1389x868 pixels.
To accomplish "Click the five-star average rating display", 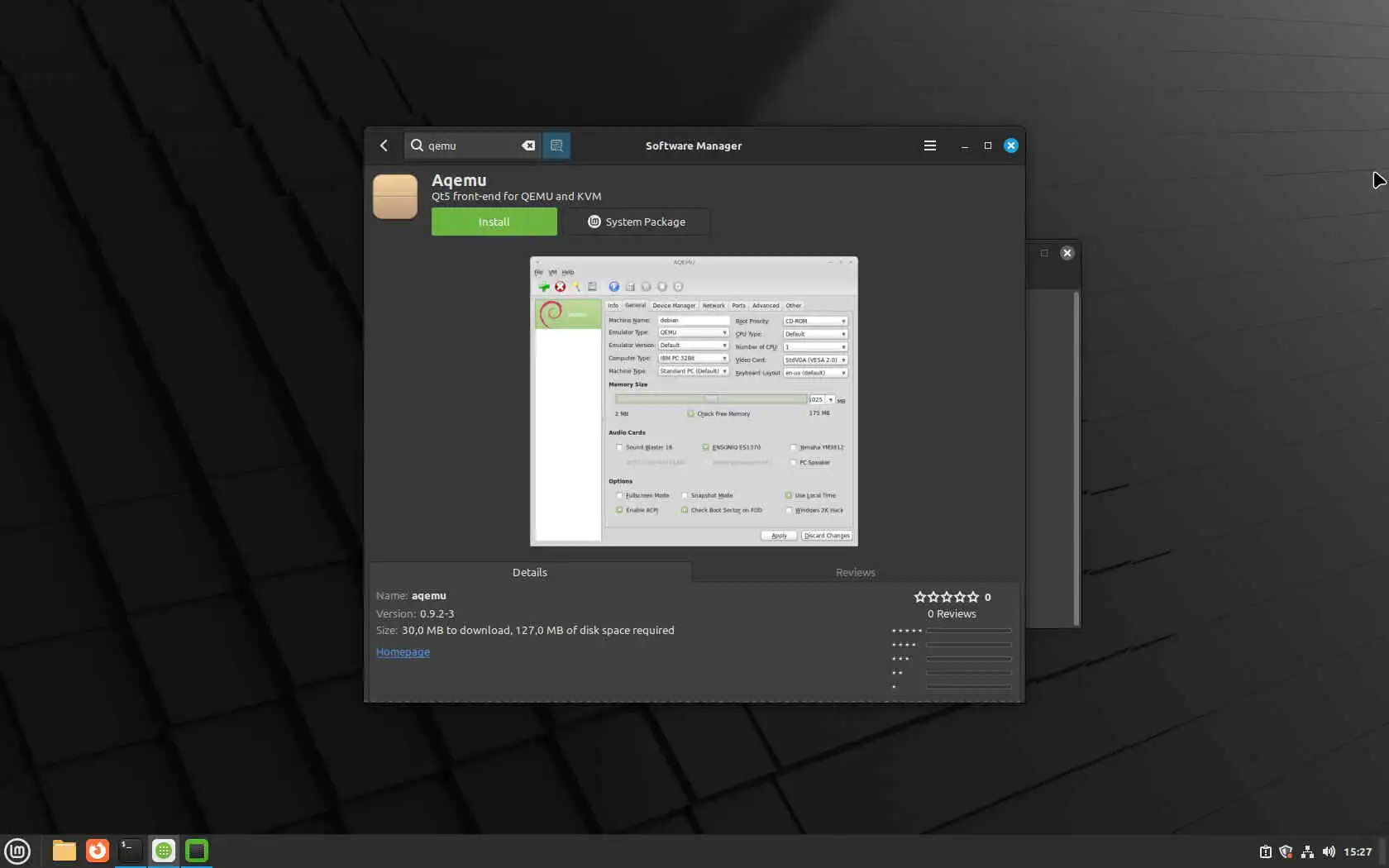I will coord(947,597).
